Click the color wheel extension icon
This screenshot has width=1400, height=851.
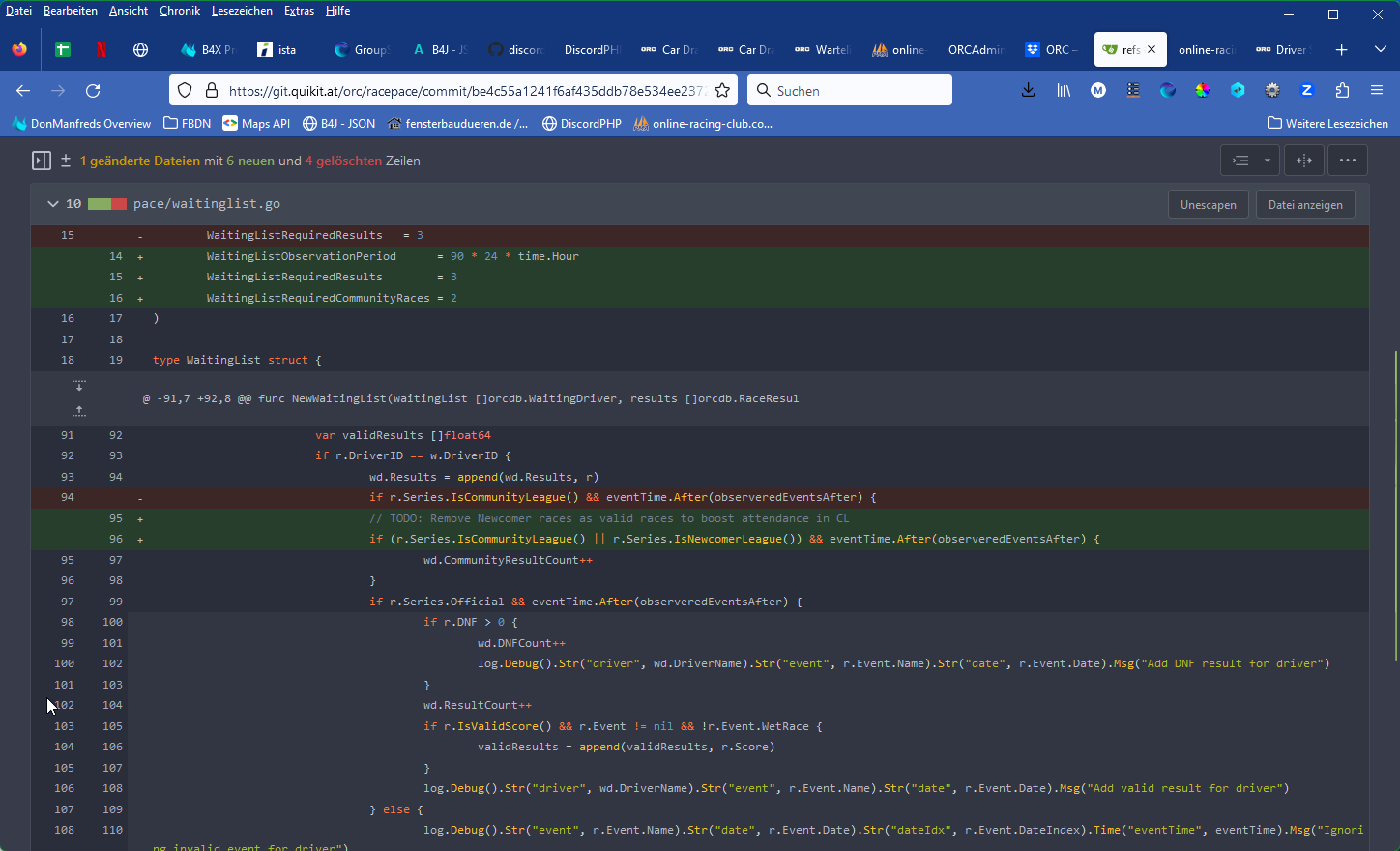tap(1203, 90)
